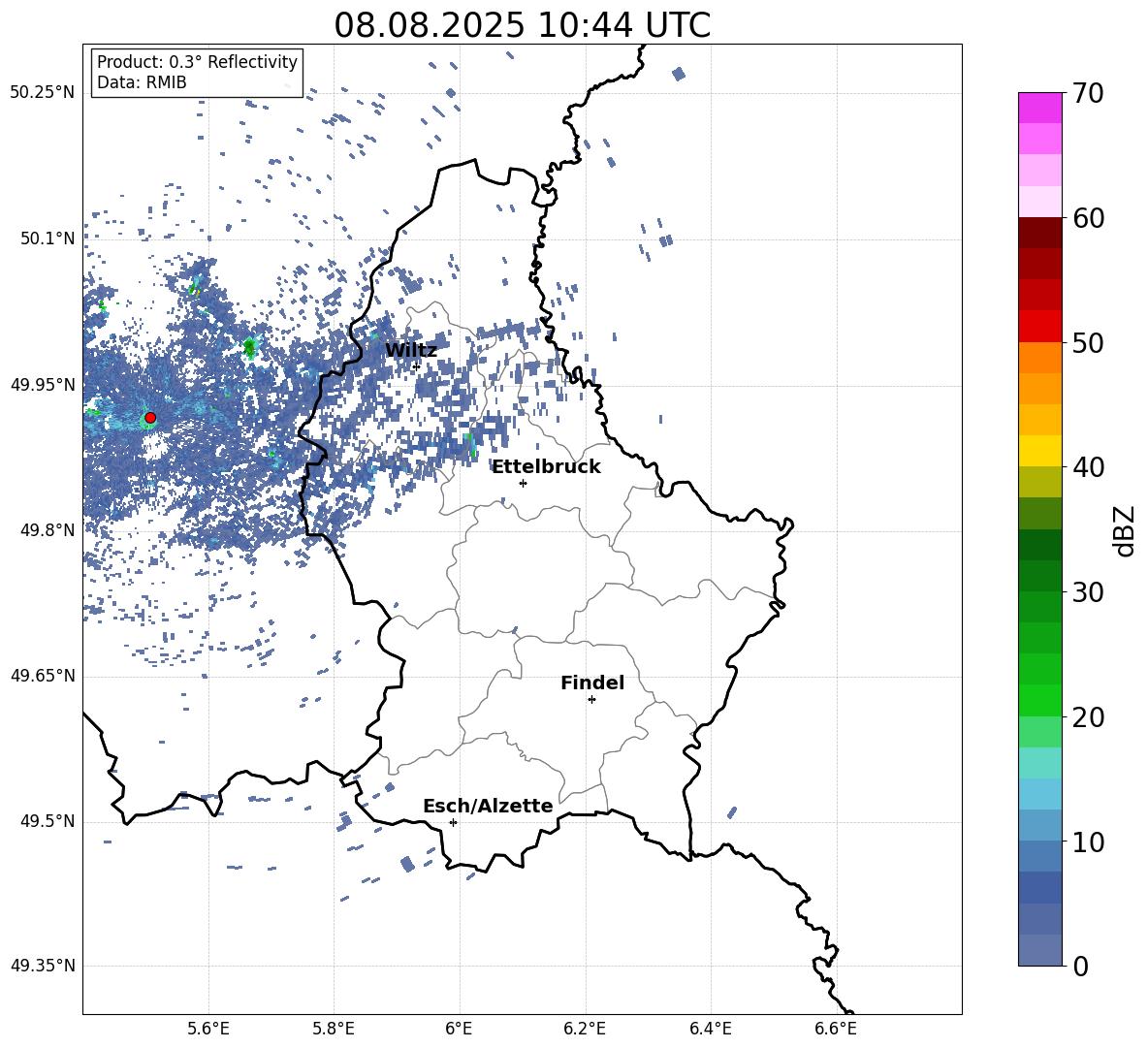Click the latitude label 49.35°N

[43, 966]
